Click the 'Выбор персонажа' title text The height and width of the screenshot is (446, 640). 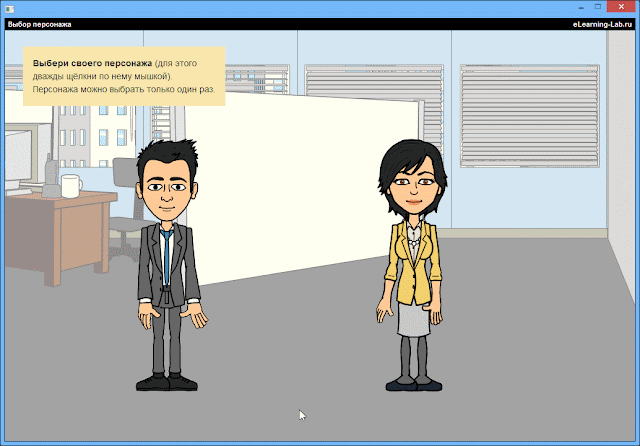coord(40,24)
